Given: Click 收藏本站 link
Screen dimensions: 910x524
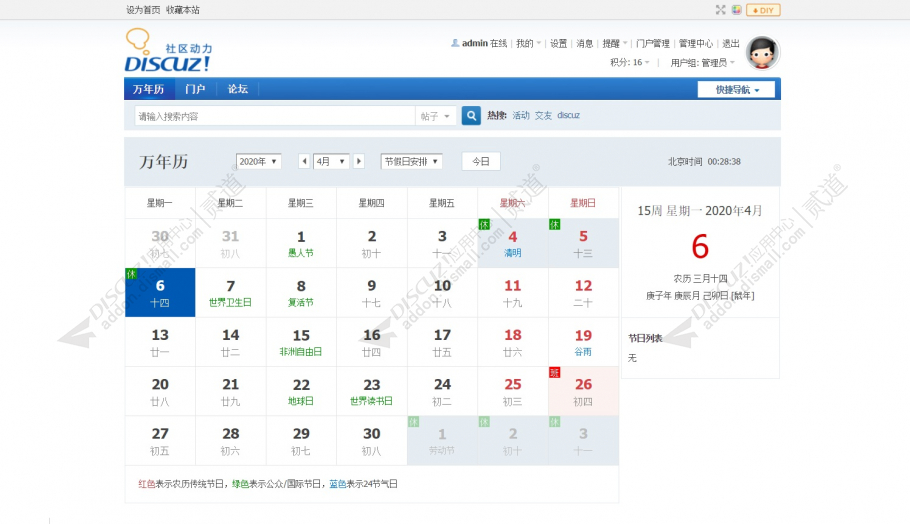Looking at the screenshot, I should click(183, 10).
